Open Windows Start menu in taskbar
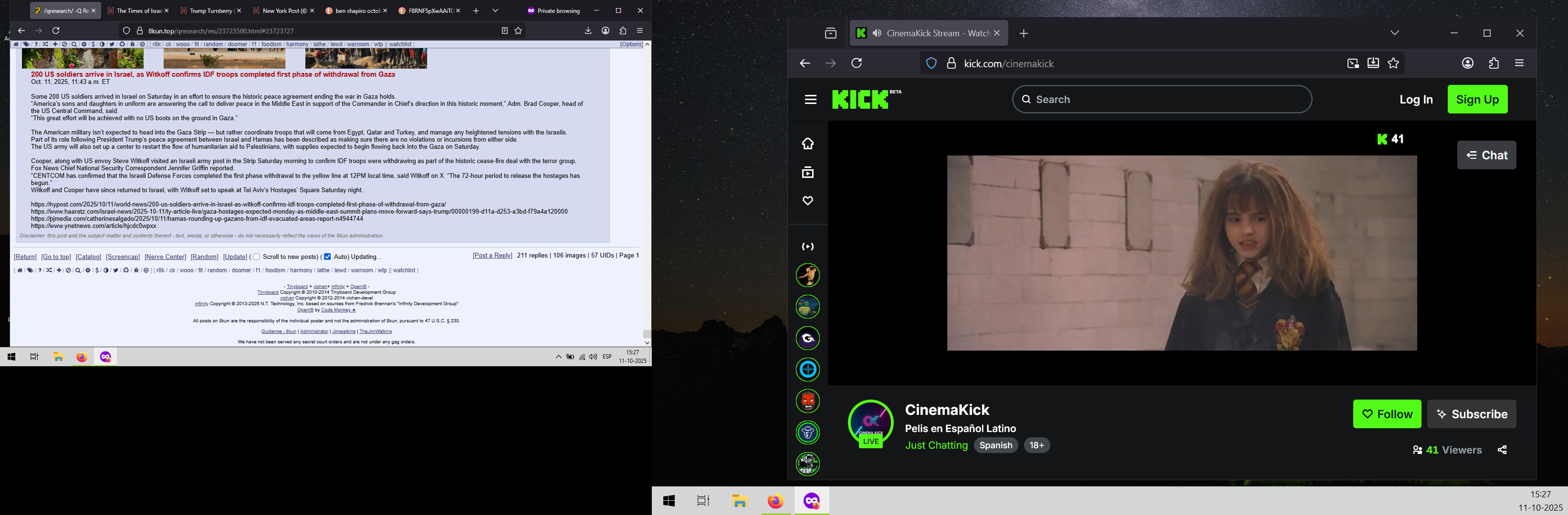This screenshot has height=515, width=1568. [669, 501]
